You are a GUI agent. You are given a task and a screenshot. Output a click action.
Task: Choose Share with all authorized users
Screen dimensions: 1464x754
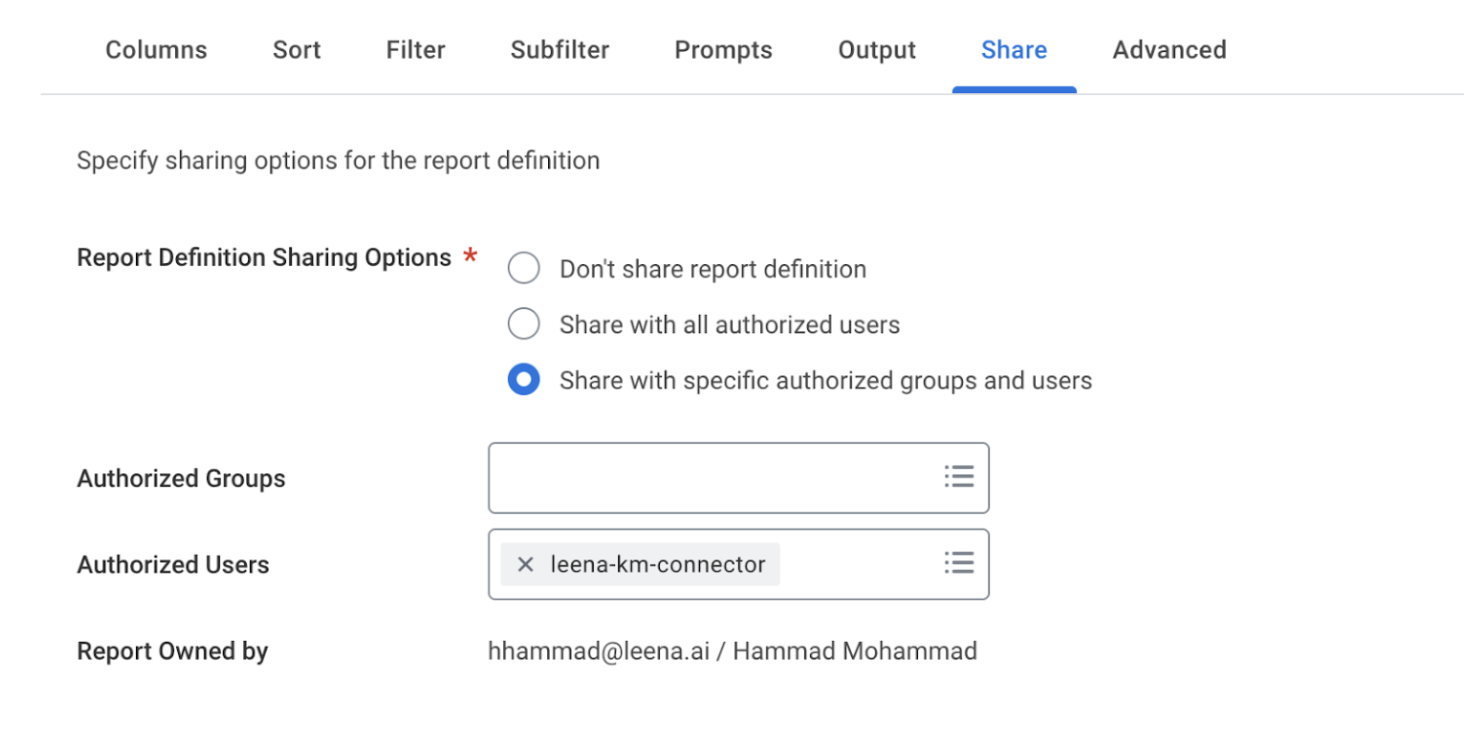pyautogui.click(x=524, y=325)
